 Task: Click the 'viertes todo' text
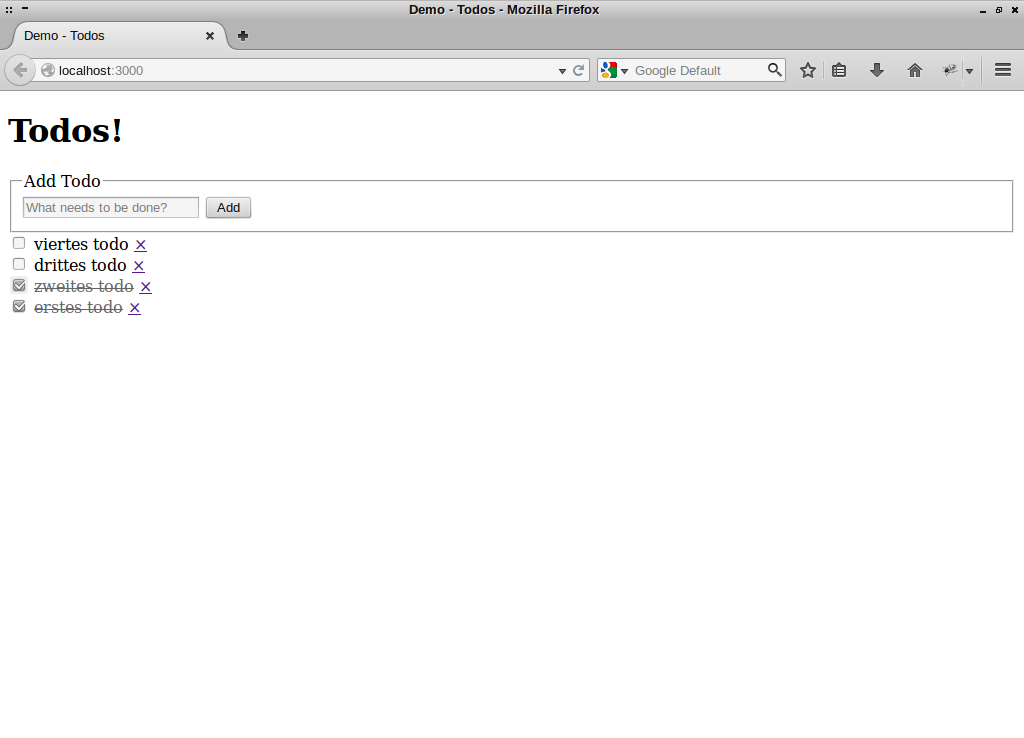[x=81, y=244]
